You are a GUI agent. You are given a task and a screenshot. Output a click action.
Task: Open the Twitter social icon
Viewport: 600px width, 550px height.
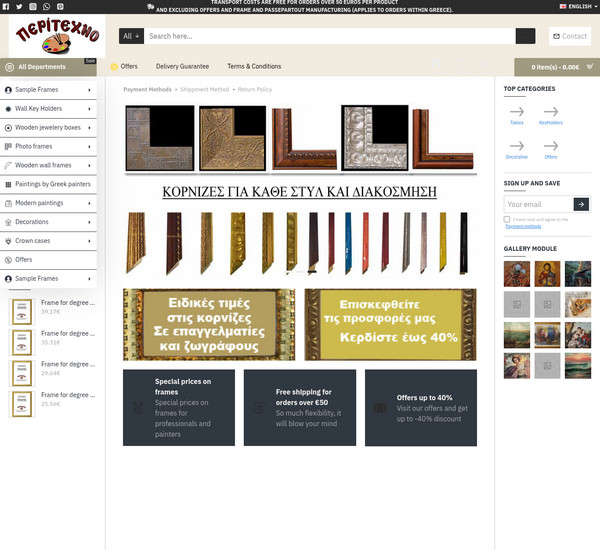point(19,7)
